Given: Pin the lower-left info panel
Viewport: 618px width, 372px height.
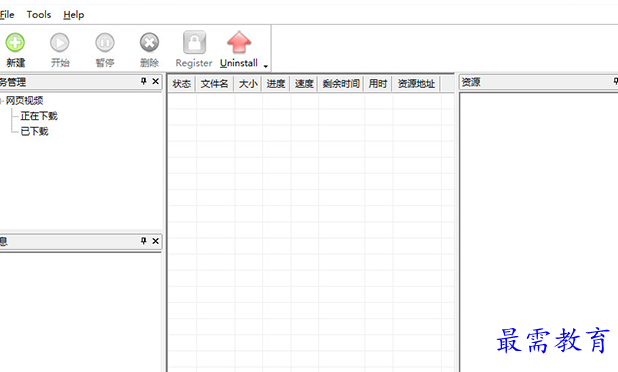Looking at the screenshot, I should 143,241.
